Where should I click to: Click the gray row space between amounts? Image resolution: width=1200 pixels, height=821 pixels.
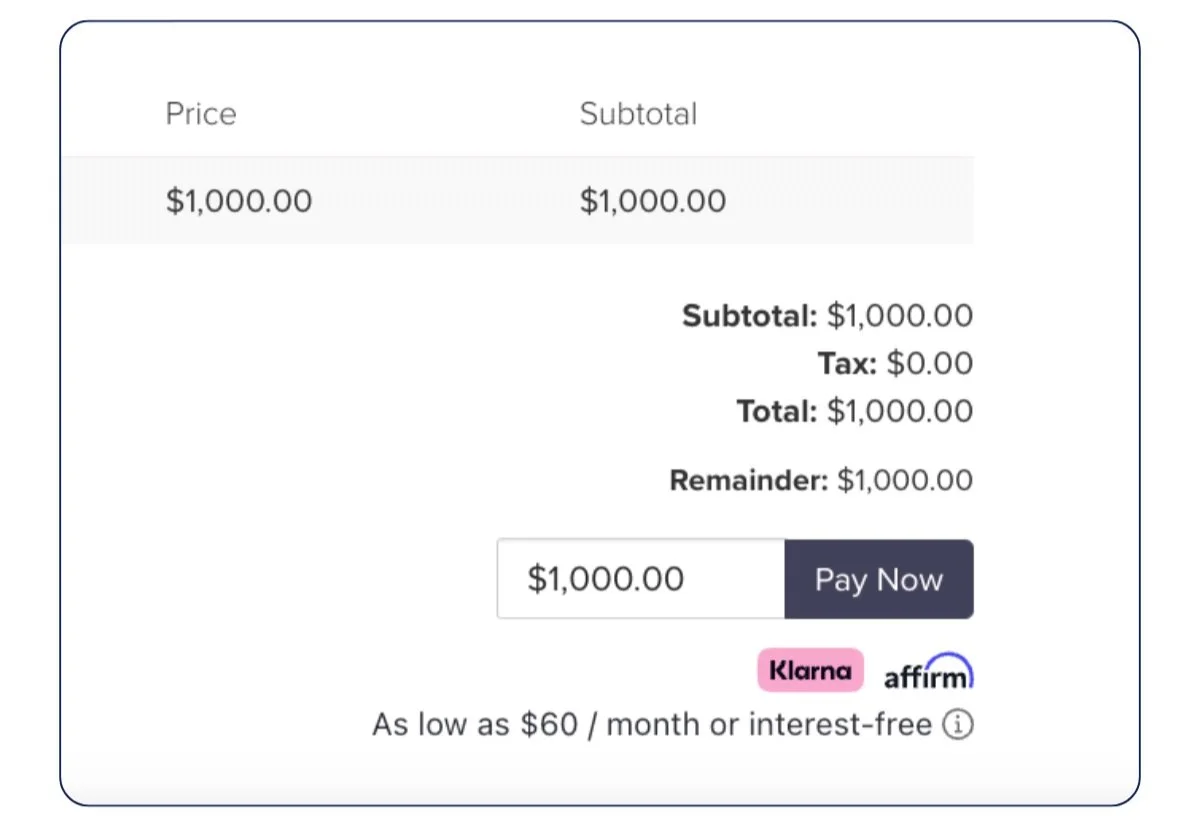tap(445, 201)
